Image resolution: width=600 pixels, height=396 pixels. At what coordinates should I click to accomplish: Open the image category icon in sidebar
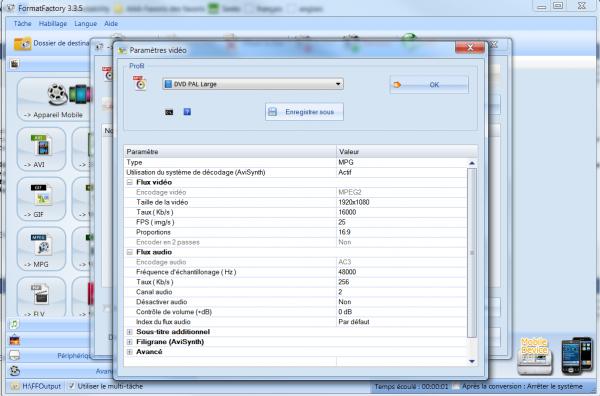click(15, 340)
